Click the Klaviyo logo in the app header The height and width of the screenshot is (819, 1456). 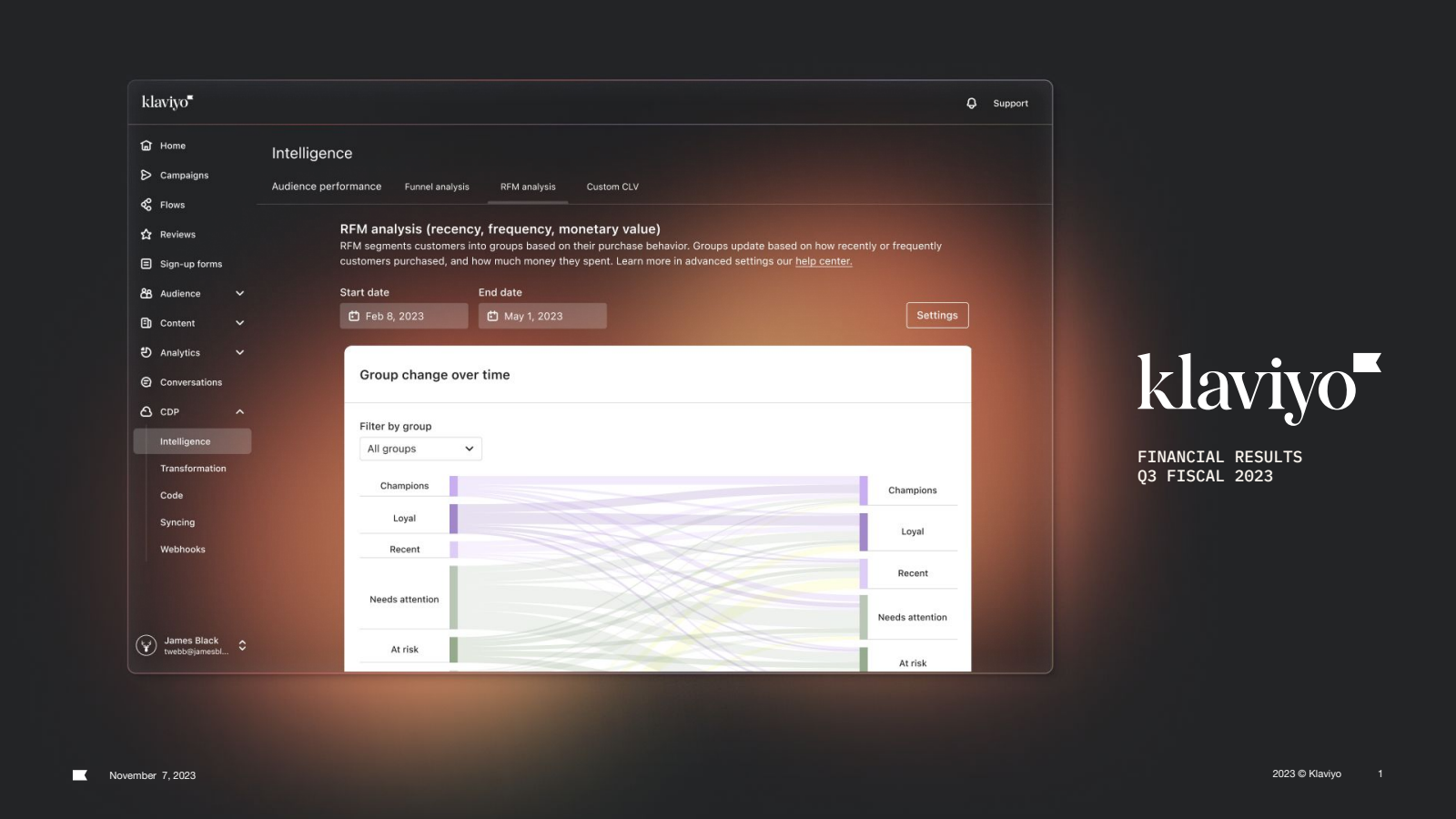coord(167,102)
